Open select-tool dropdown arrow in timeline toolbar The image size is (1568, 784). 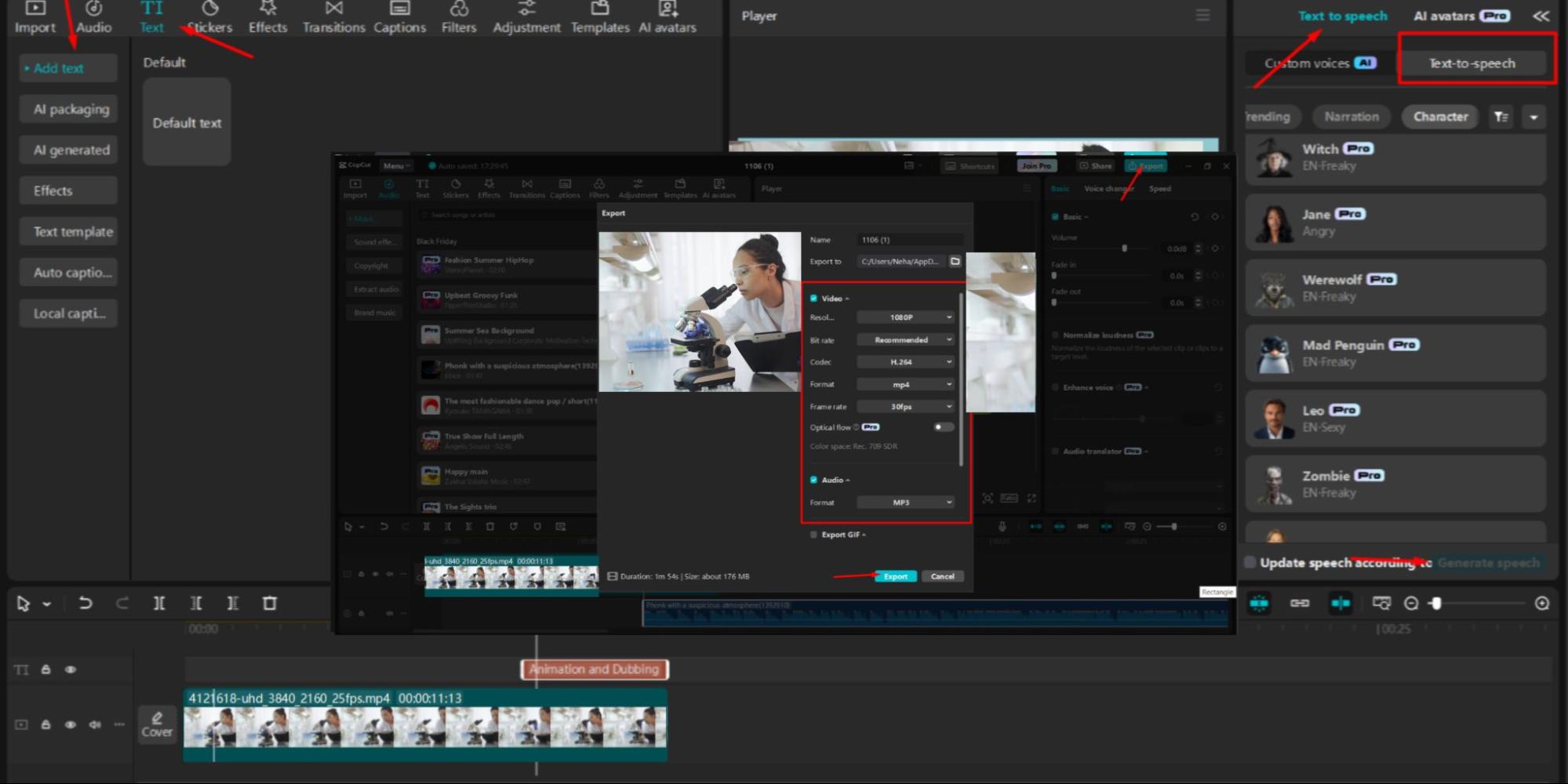pos(47,604)
